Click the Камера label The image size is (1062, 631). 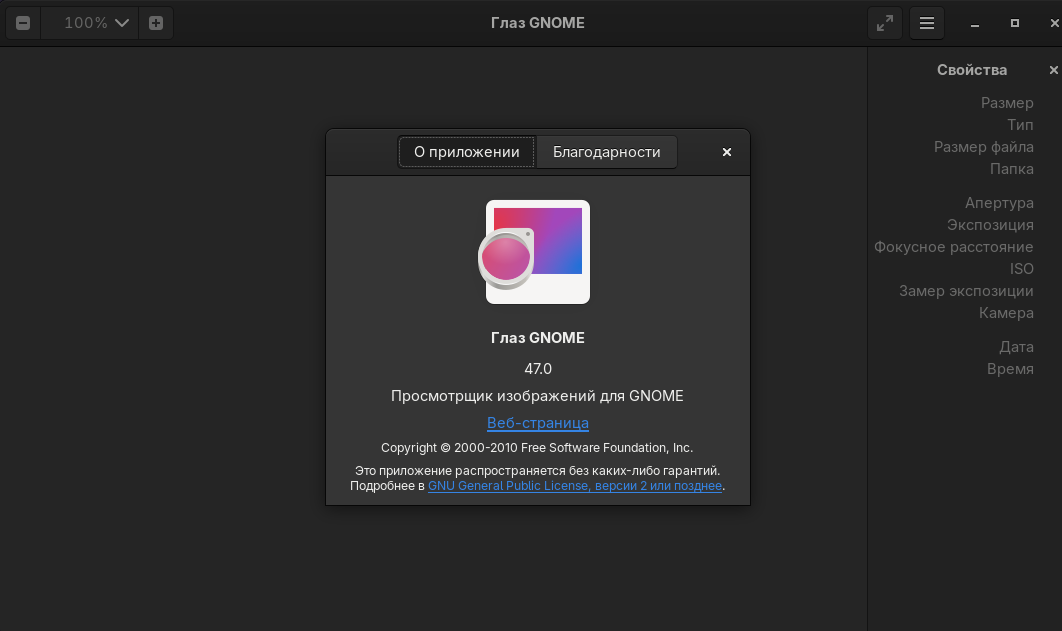pos(1006,313)
